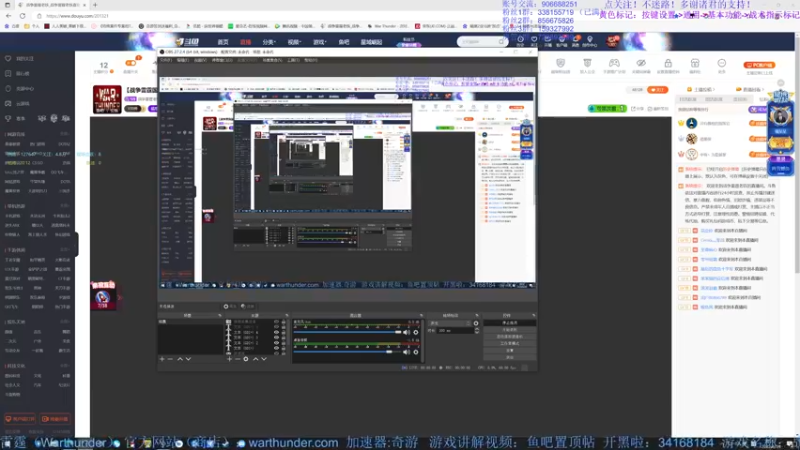This screenshot has height=450, width=800.
Task: Open the last OBS menu bar item
Action: (x=311, y=60)
